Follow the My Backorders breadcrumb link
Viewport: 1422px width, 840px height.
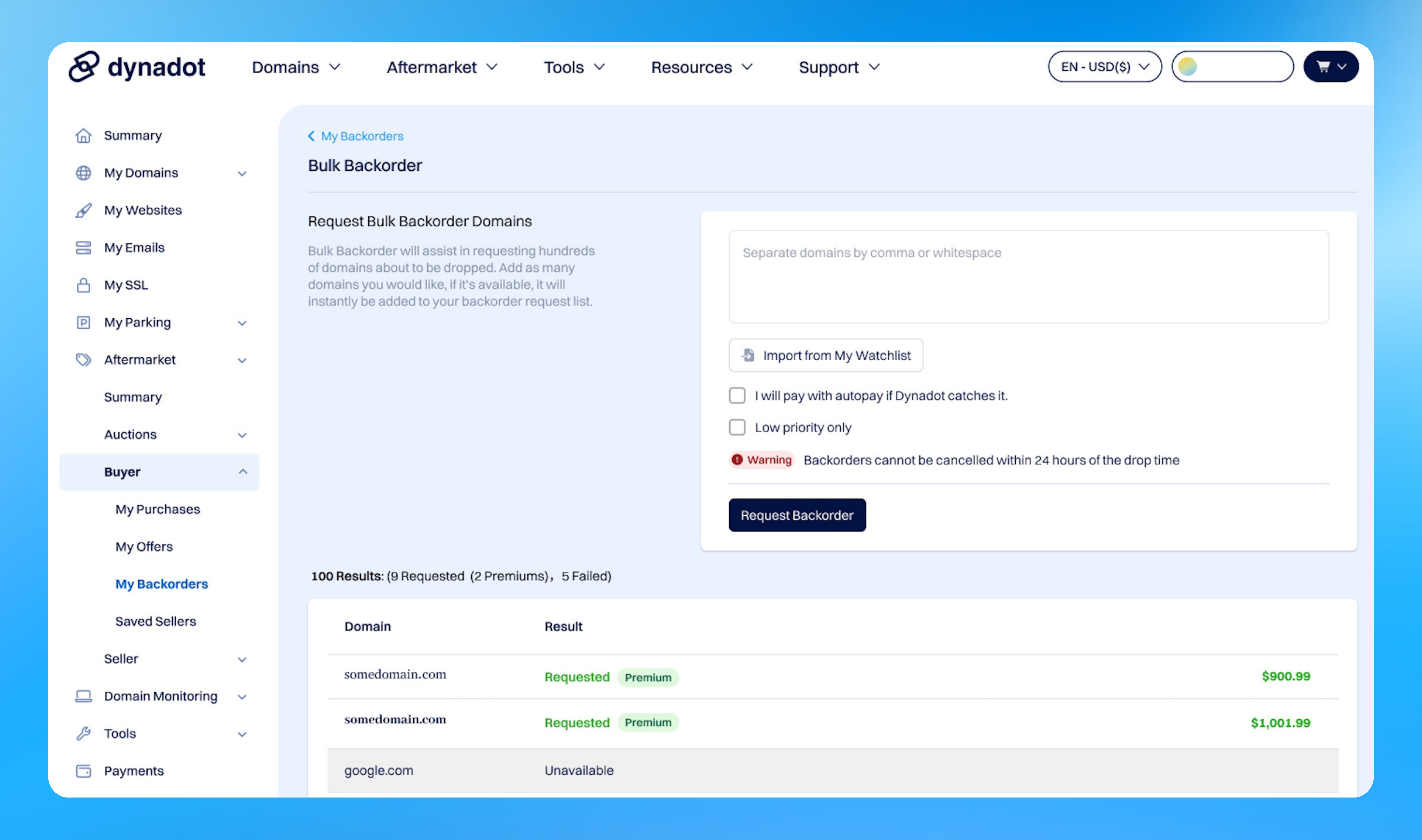(x=362, y=136)
